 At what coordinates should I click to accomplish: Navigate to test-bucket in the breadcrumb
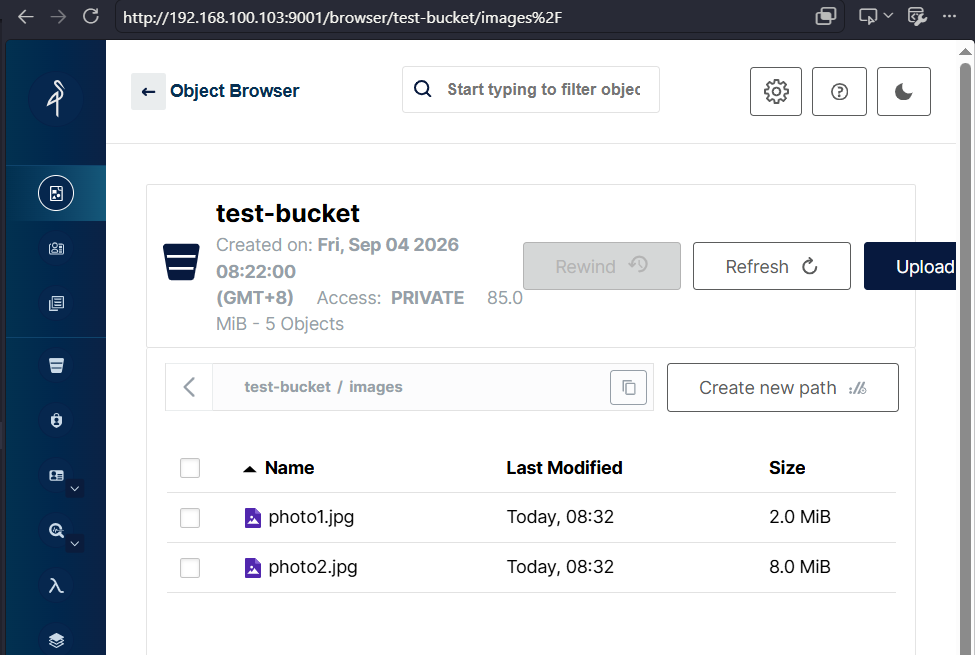287,387
